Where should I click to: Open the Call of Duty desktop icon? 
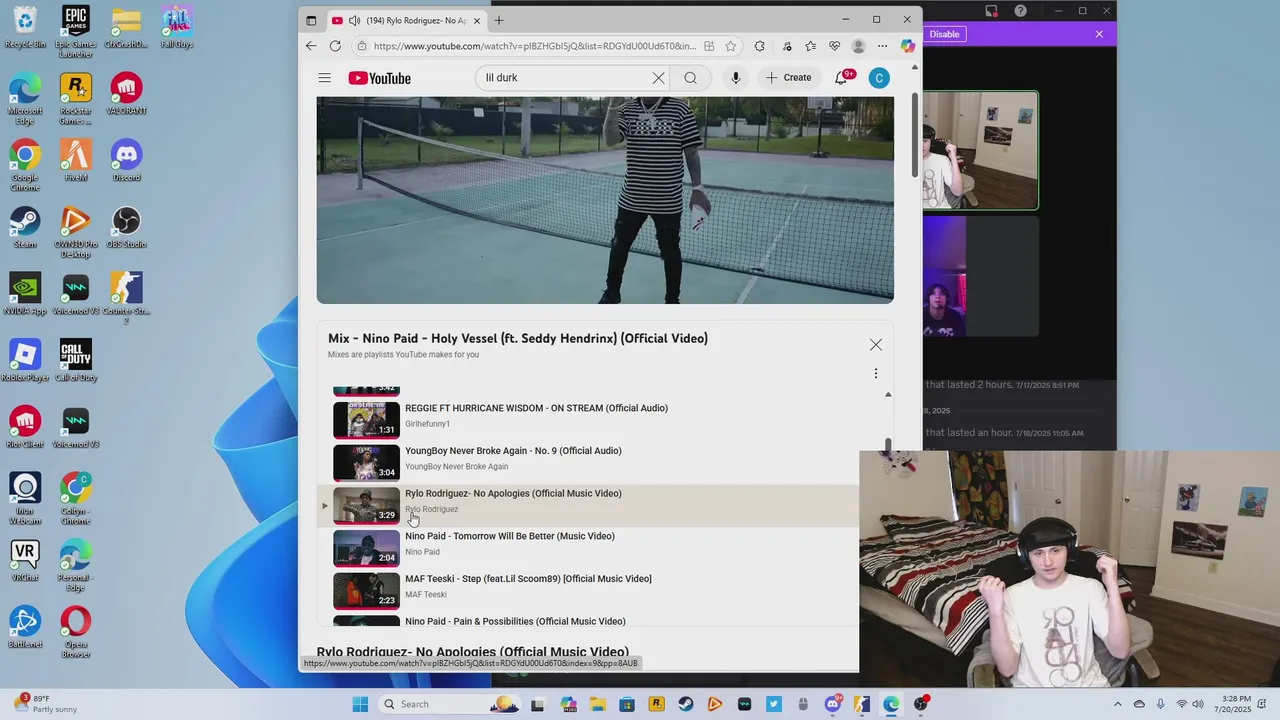(76, 360)
